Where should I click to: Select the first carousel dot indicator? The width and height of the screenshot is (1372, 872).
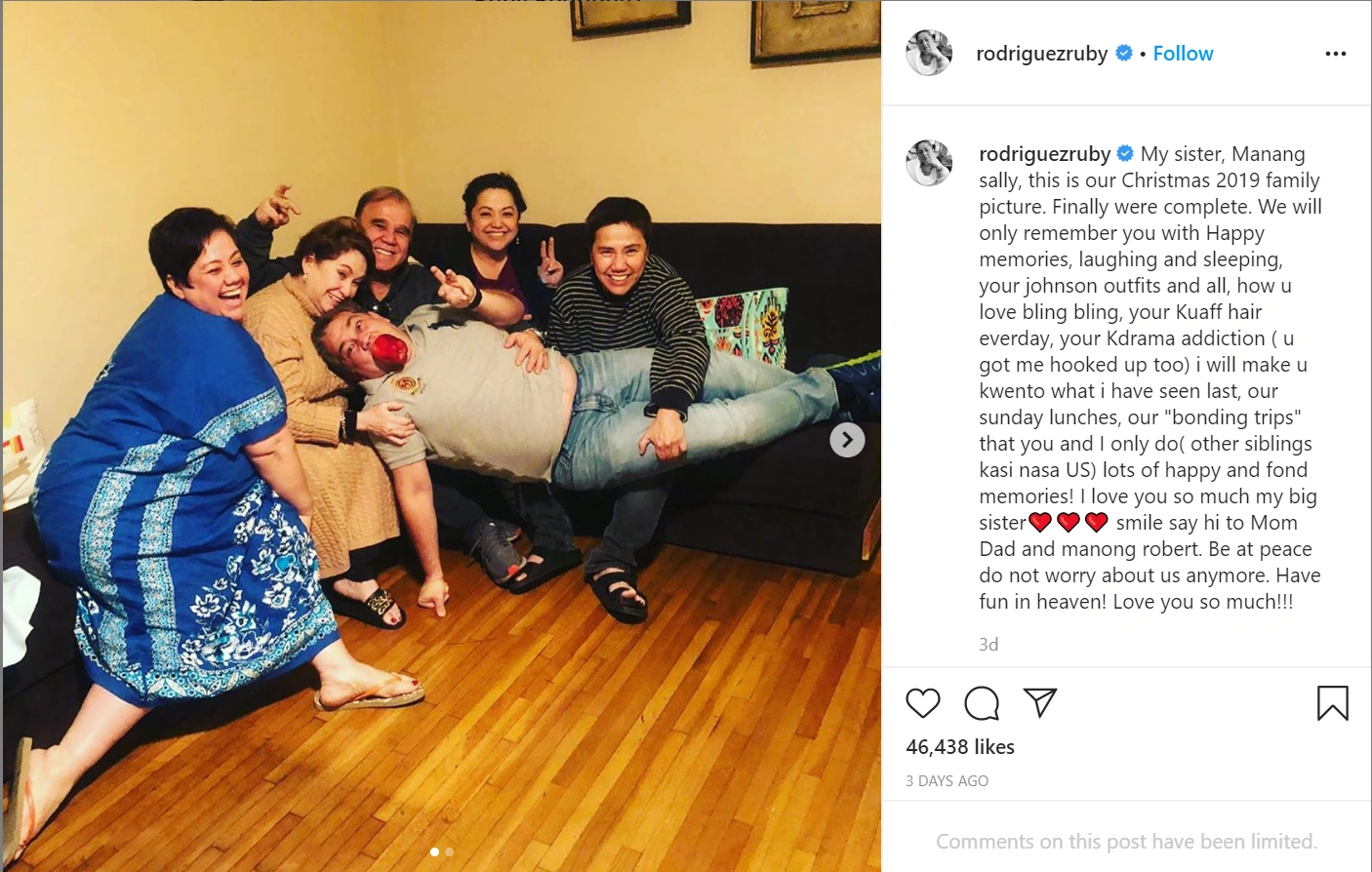(x=434, y=852)
